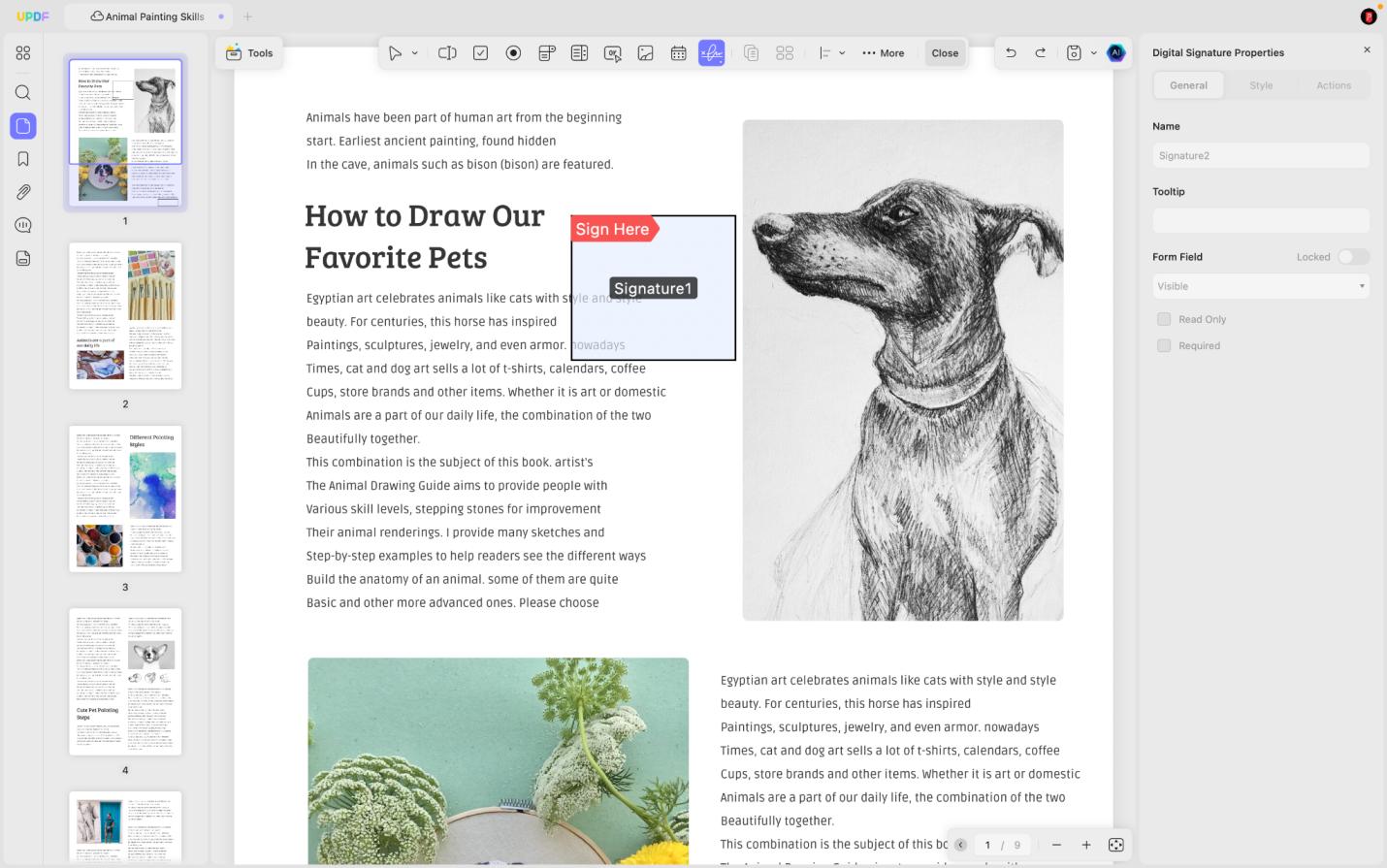Click the fit page view icon
The width and height of the screenshot is (1387, 868).
pos(1116,845)
